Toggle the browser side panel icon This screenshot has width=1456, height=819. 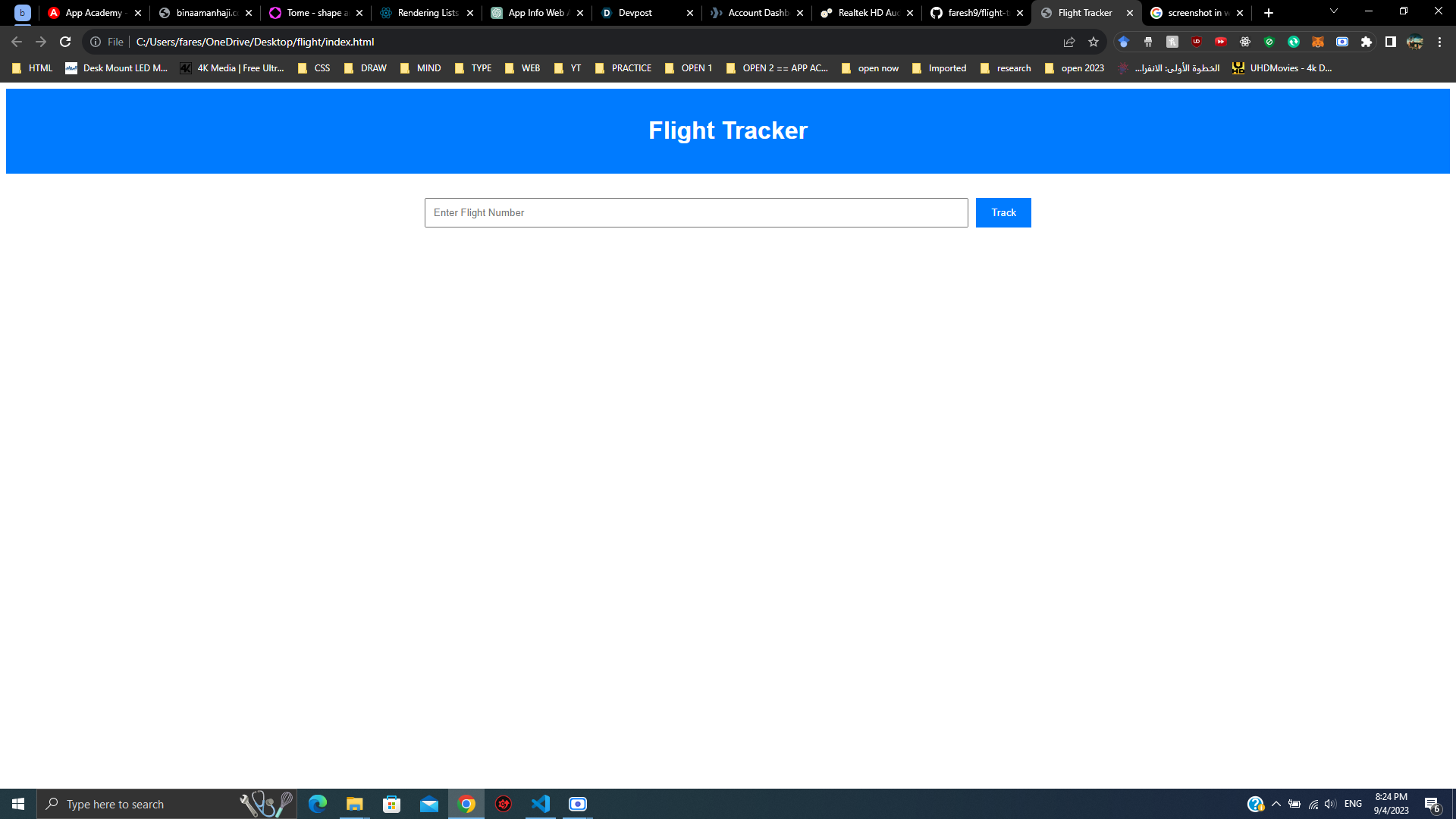[1390, 42]
